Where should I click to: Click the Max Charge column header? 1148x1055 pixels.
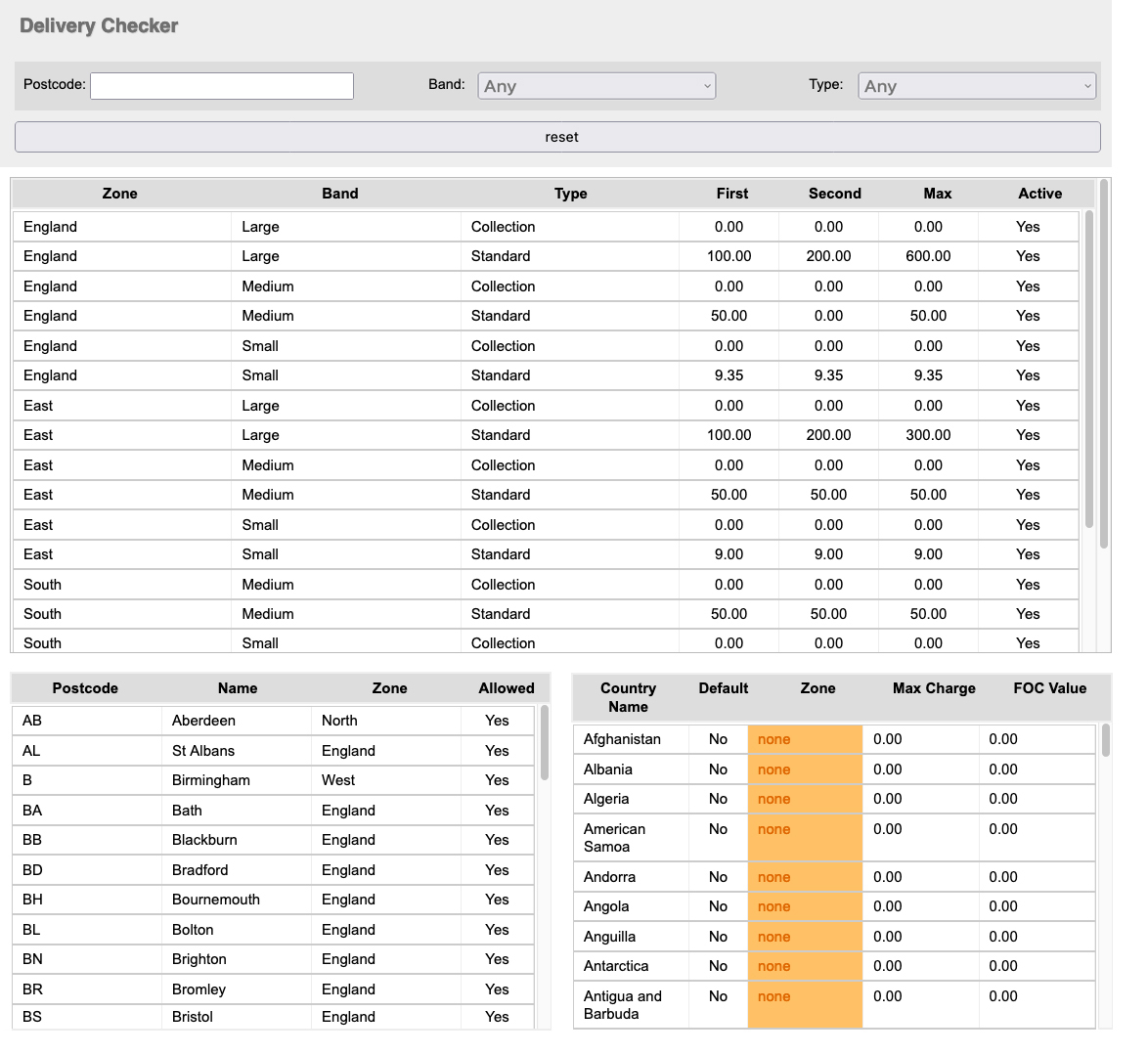click(933, 688)
